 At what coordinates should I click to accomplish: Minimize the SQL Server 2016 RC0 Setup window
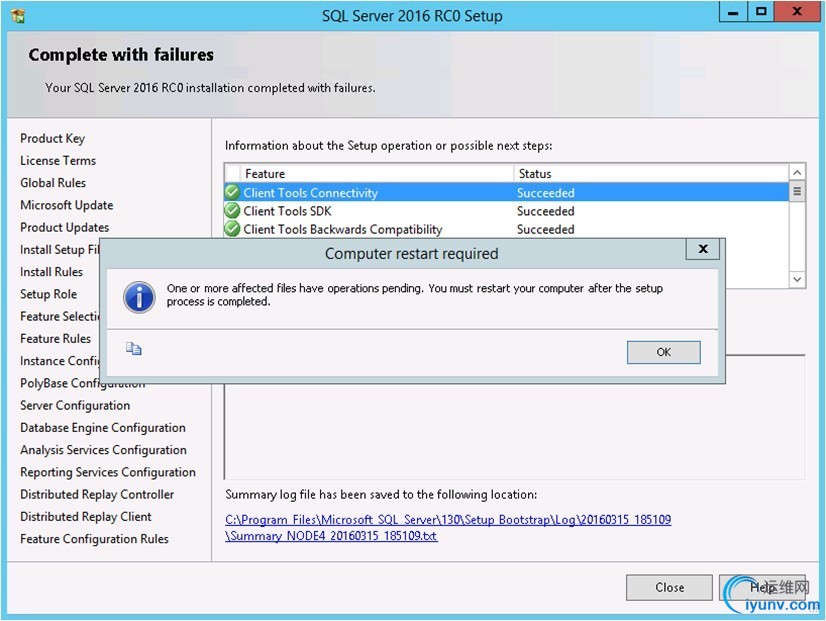[733, 12]
